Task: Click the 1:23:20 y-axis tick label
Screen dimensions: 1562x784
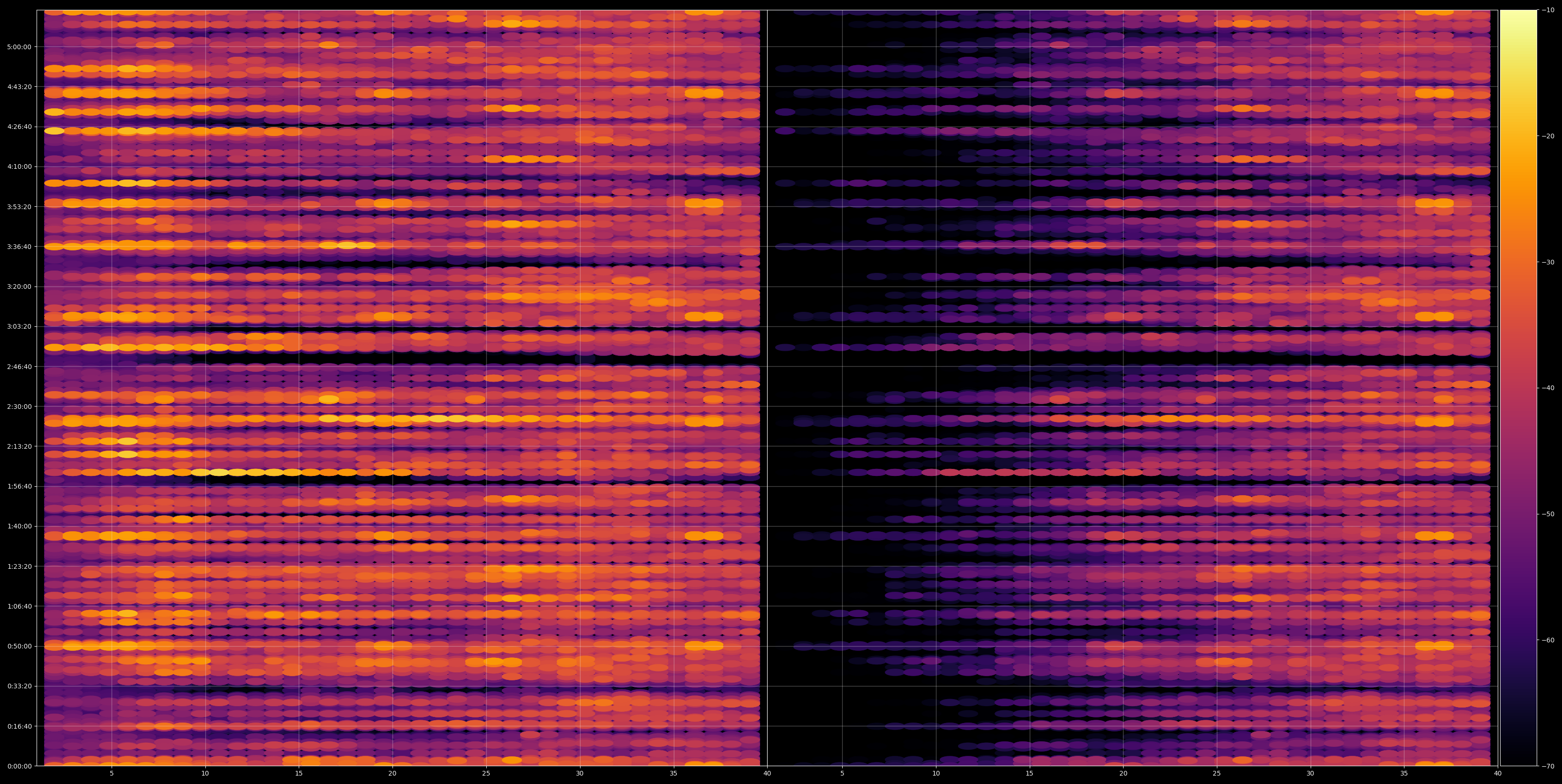Action: click(x=19, y=565)
